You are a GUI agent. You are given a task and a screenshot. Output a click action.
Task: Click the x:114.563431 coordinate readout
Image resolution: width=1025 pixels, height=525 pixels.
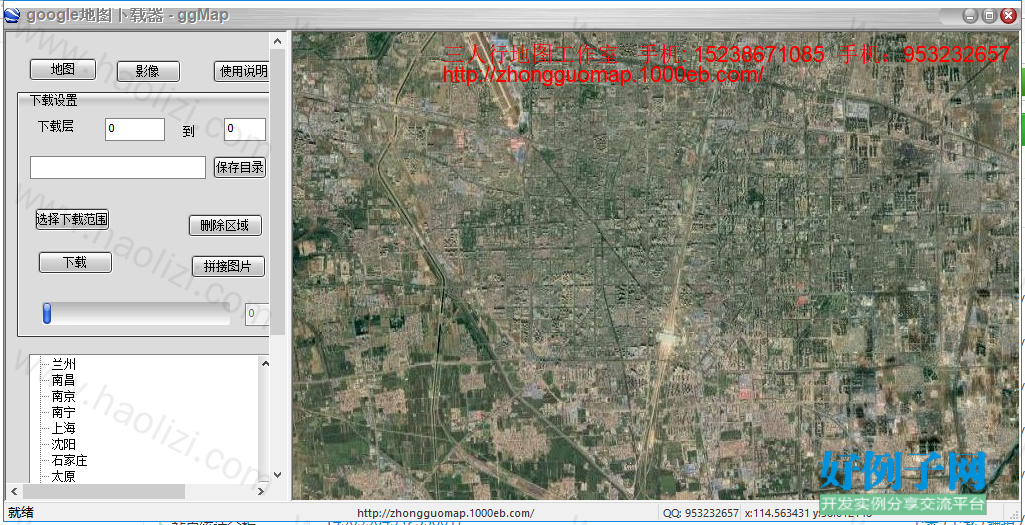[777, 513]
